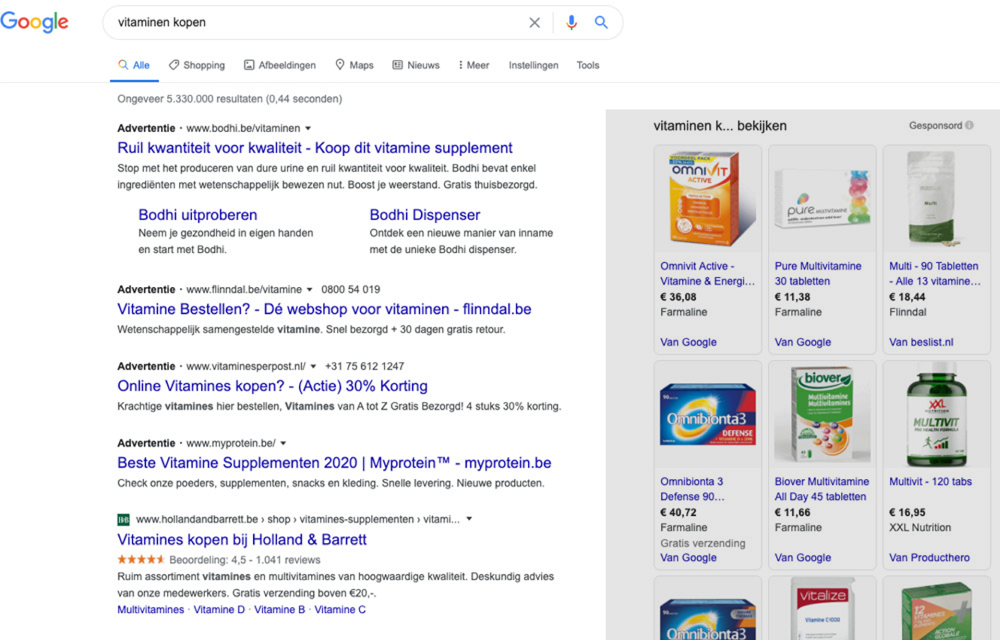The height and width of the screenshot is (640, 1000).
Task: Click the result count 'Ongeveer 5.330.000 resultaten'
Action: (230, 99)
